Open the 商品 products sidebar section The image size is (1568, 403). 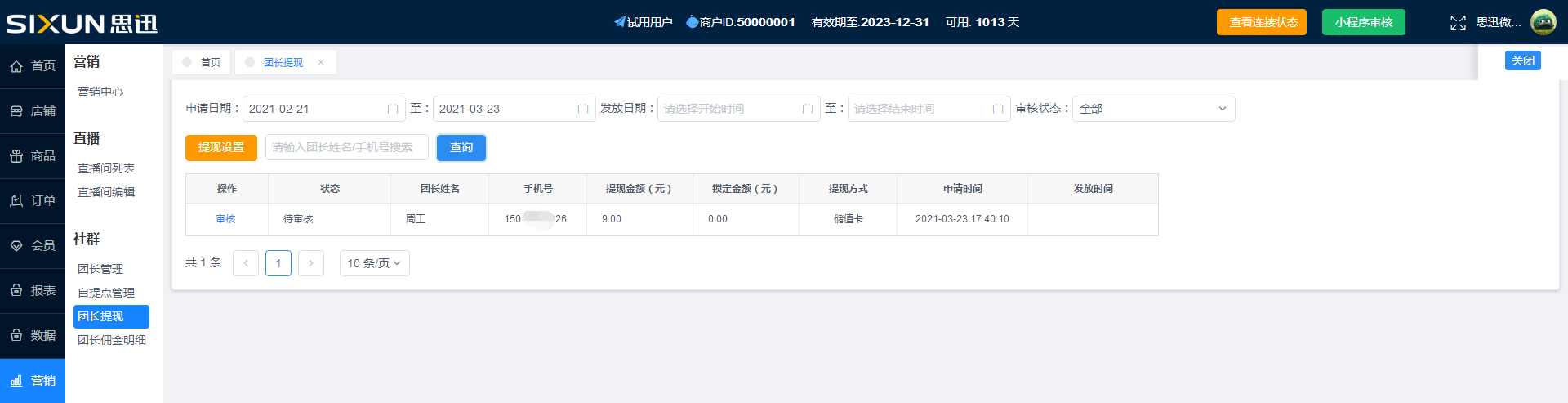pos(33,156)
